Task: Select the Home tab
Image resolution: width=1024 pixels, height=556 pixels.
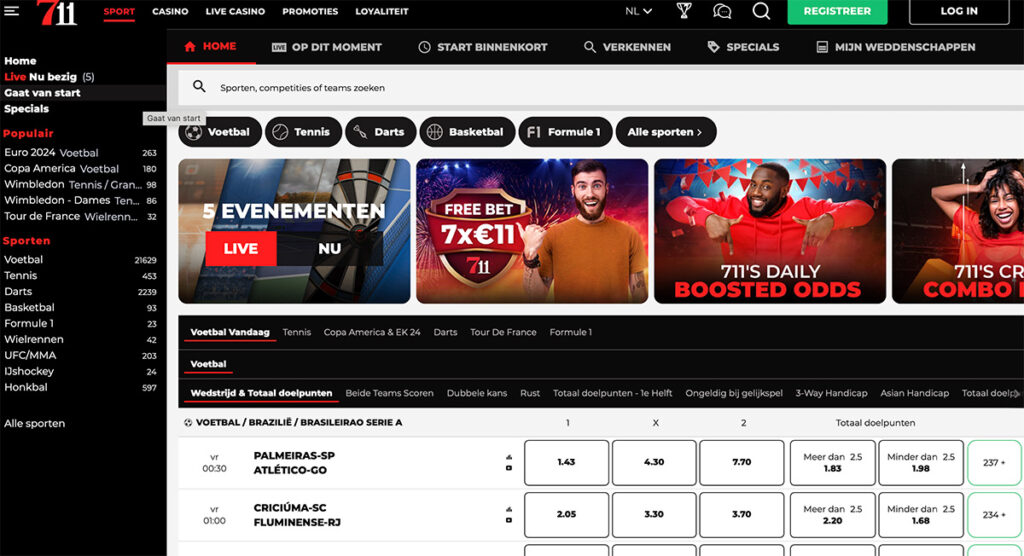Action: pyautogui.click(x=210, y=46)
